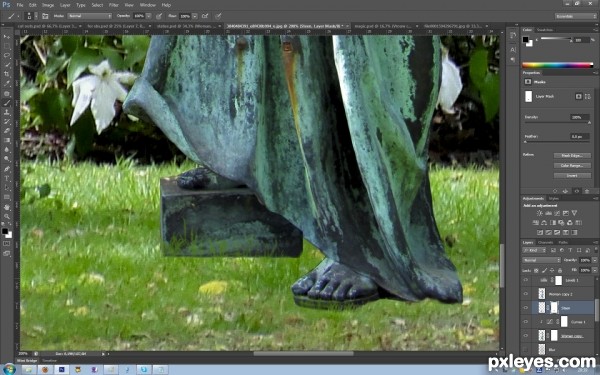
Task: Select the Hand tool
Action: point(7,207)
